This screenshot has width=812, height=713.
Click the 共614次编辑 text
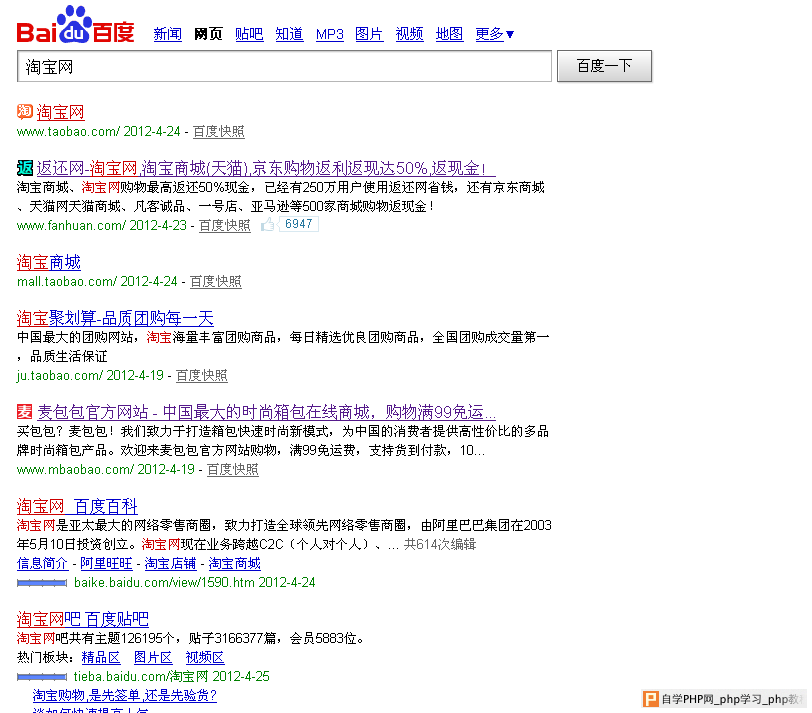(440, 544)
